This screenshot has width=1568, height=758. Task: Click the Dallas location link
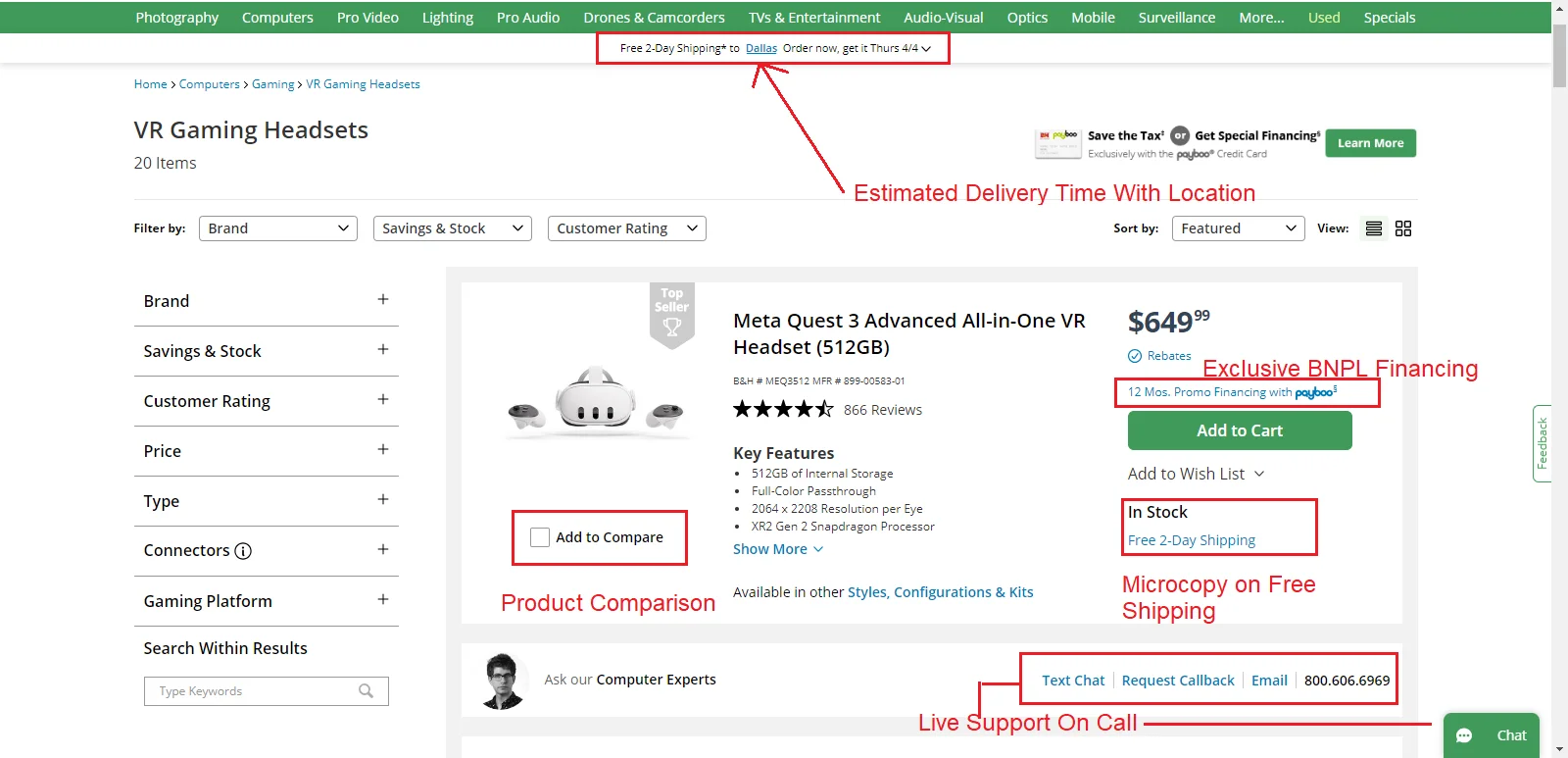point(761,48)
